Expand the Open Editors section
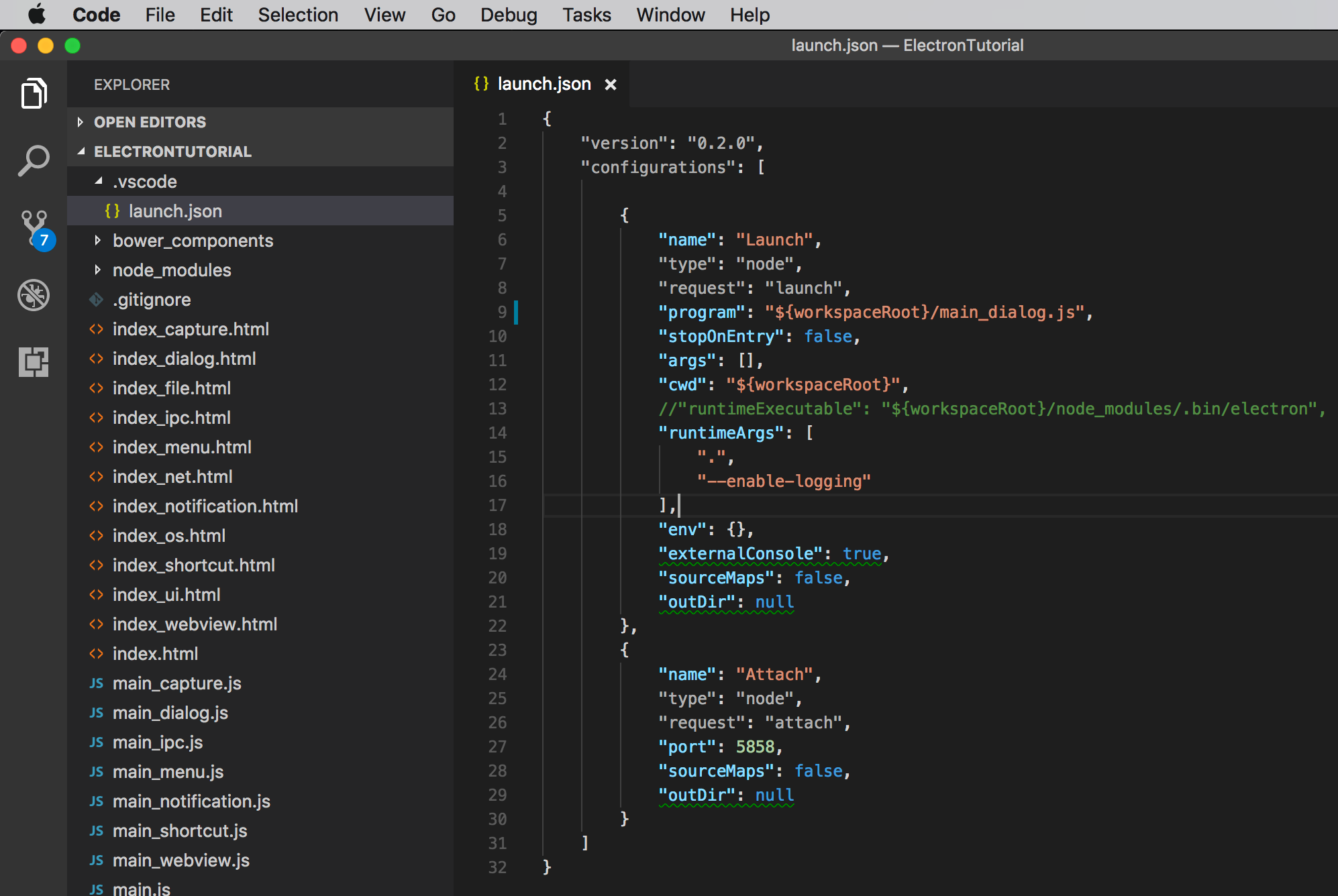This screenshot has width=1338, height=896. 260,122
